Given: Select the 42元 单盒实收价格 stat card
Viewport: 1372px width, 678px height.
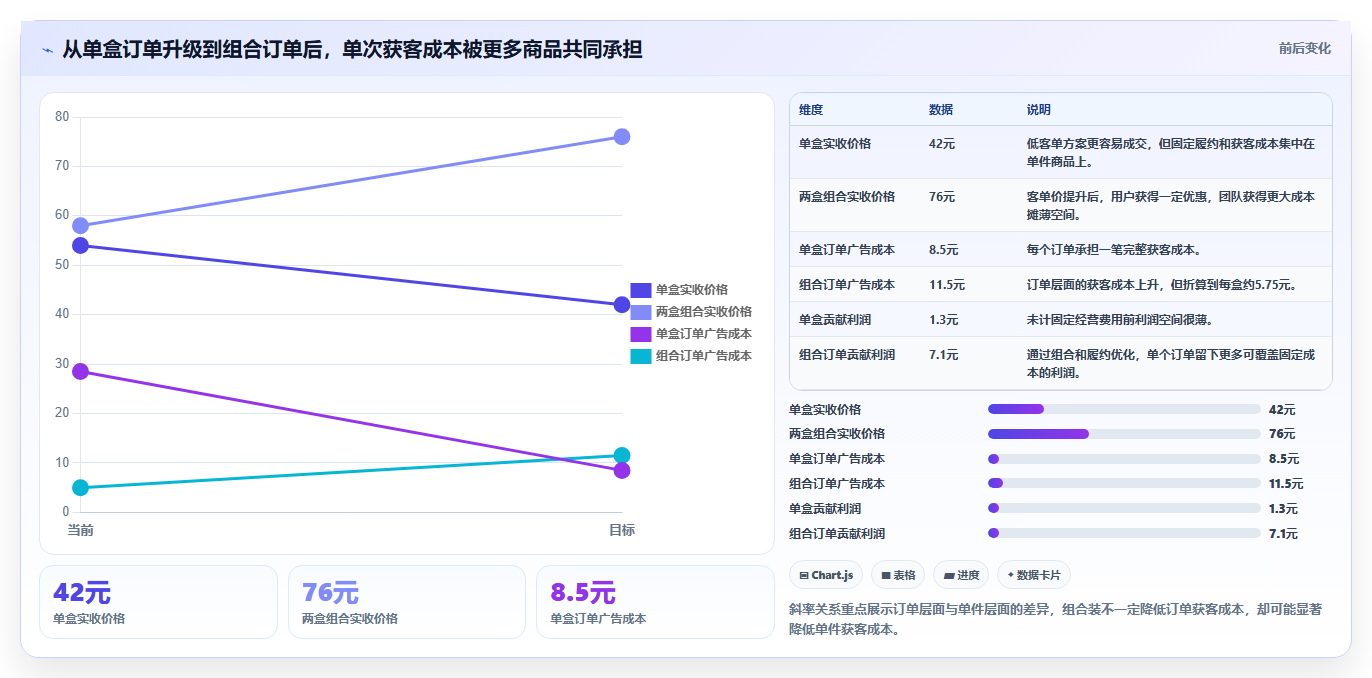Looking at the screenshot, I should (x=158, y=602).
